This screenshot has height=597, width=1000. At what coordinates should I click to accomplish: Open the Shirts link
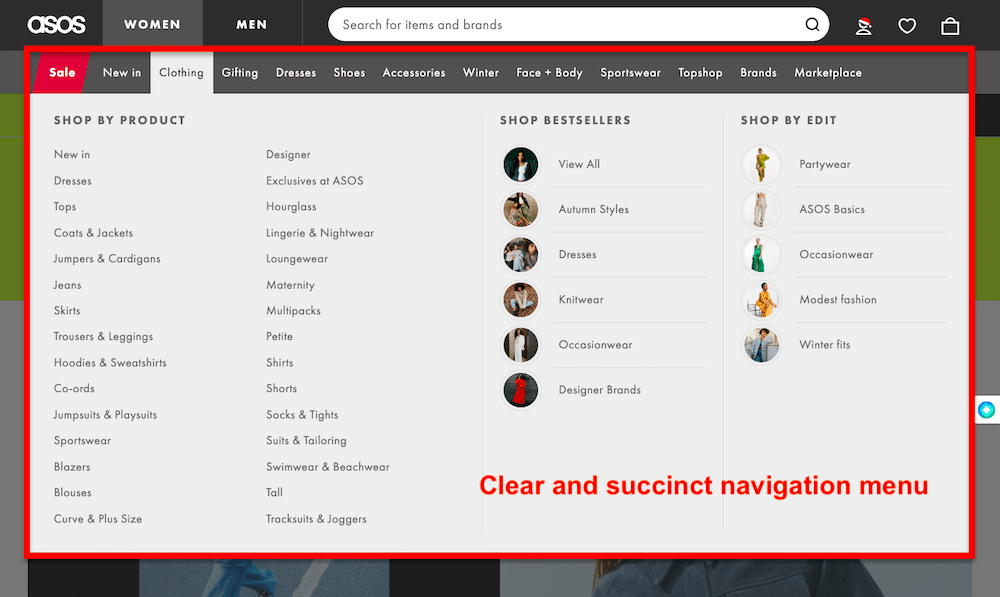click(280, 362)
